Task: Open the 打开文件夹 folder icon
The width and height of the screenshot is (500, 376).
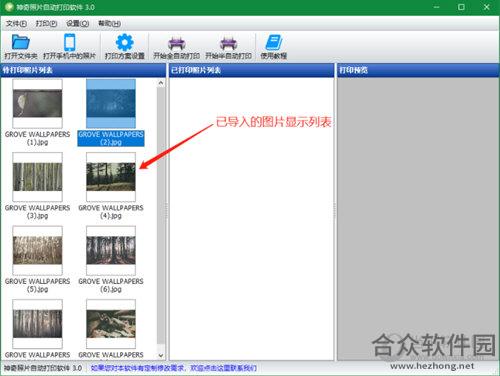Action: coord(21,42)
